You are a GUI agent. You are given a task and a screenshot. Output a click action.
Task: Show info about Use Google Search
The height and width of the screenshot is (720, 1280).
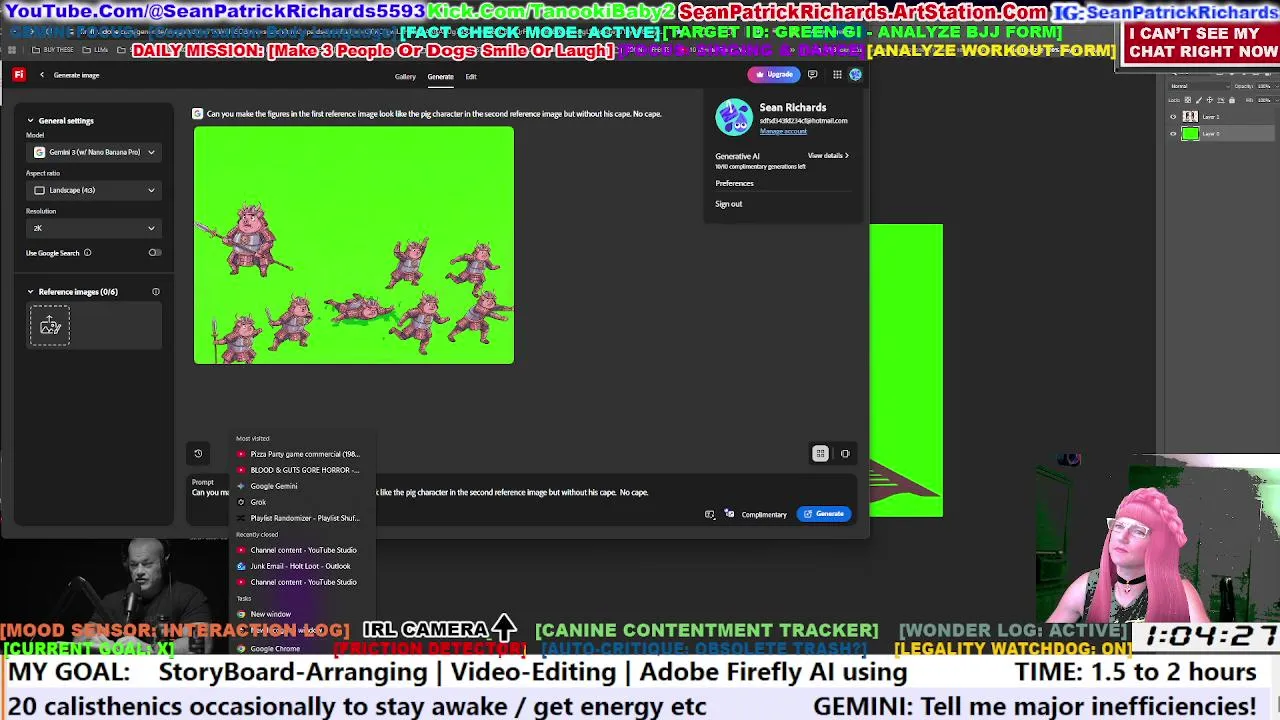pos(87,253)
